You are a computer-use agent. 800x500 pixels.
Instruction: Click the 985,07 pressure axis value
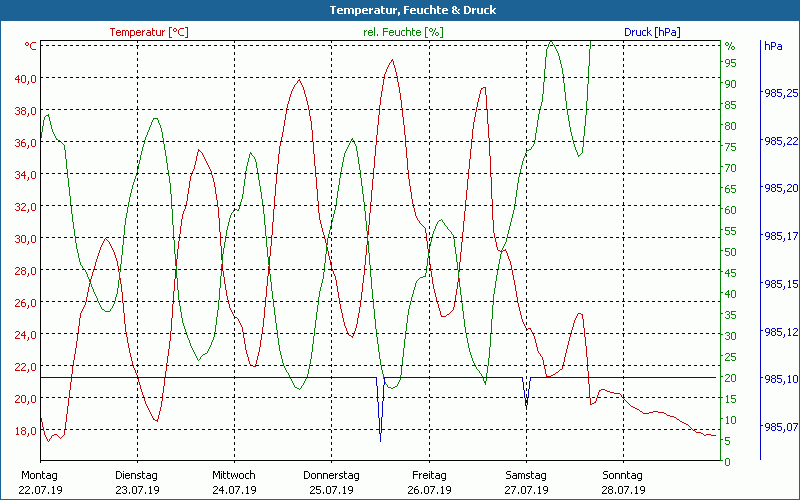pos(780,428)
